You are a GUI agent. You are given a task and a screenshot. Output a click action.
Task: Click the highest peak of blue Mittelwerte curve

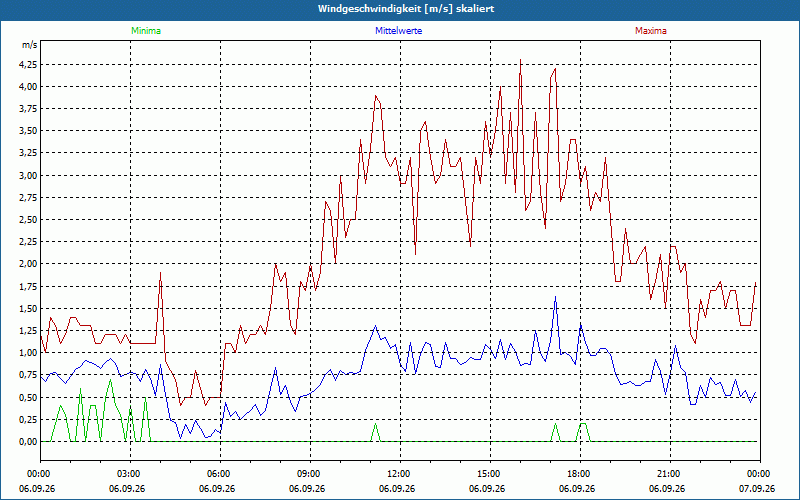[555, 297]
